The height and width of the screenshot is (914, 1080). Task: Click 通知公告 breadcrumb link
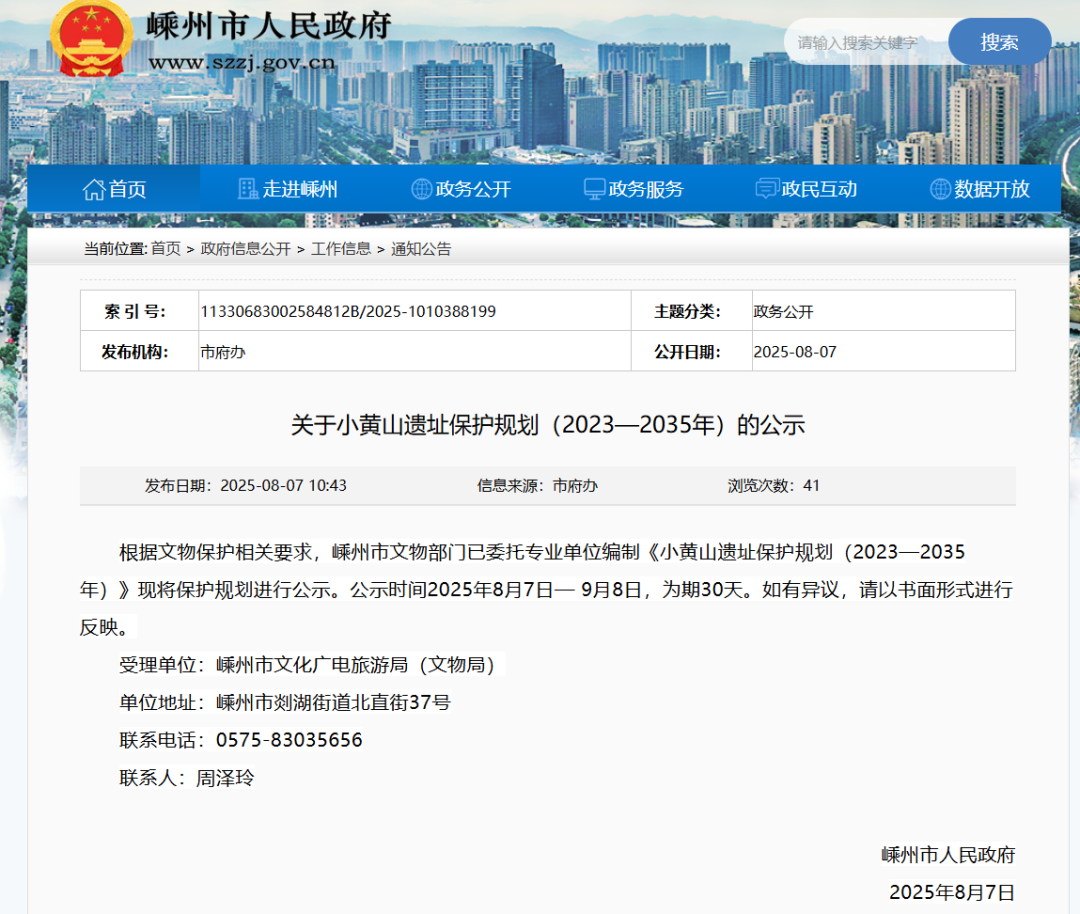point(421,249)
